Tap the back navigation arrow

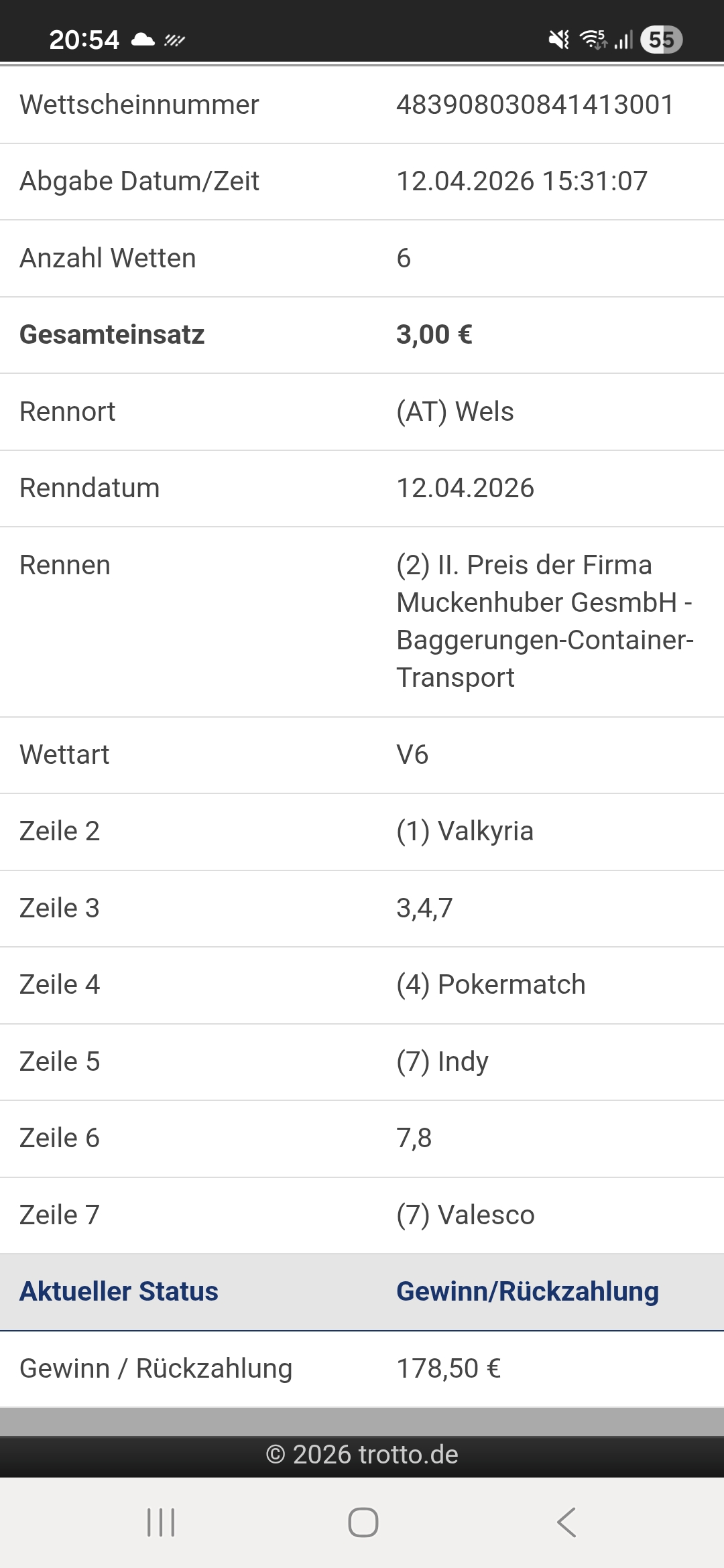(x=566, y=1522)
